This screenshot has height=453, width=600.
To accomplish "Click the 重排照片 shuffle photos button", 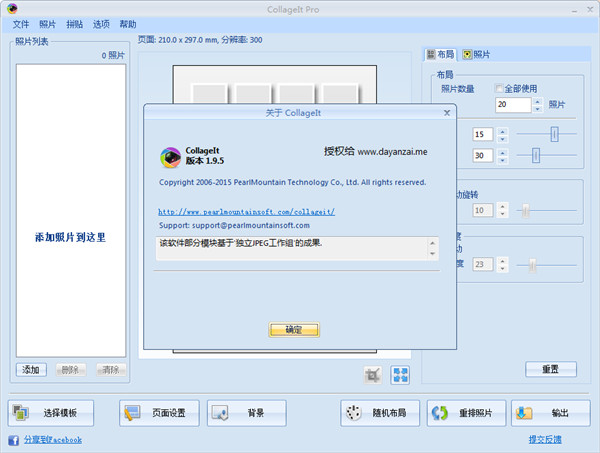I will (466, 413).
